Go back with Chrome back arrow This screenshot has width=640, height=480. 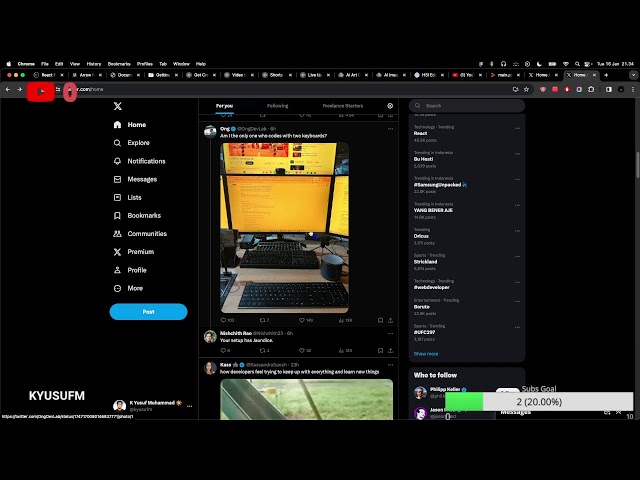[x=8, y=89]
